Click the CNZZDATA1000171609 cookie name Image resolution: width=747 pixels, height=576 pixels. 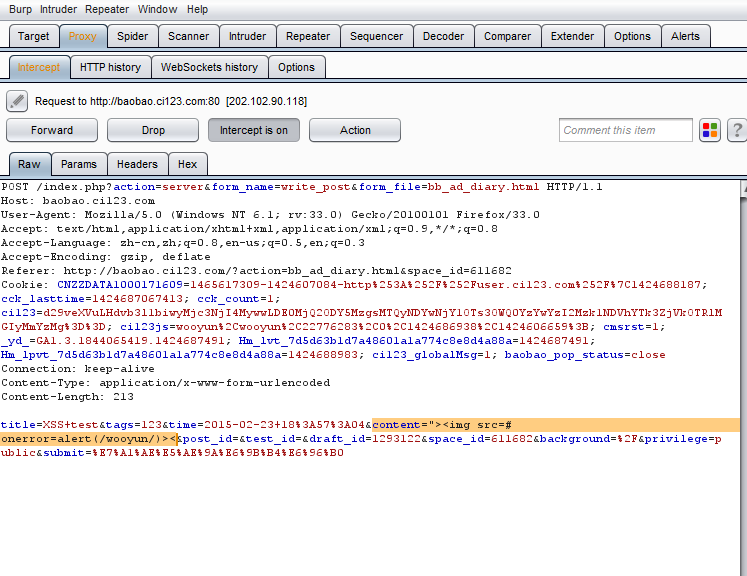tap(120, 285)
